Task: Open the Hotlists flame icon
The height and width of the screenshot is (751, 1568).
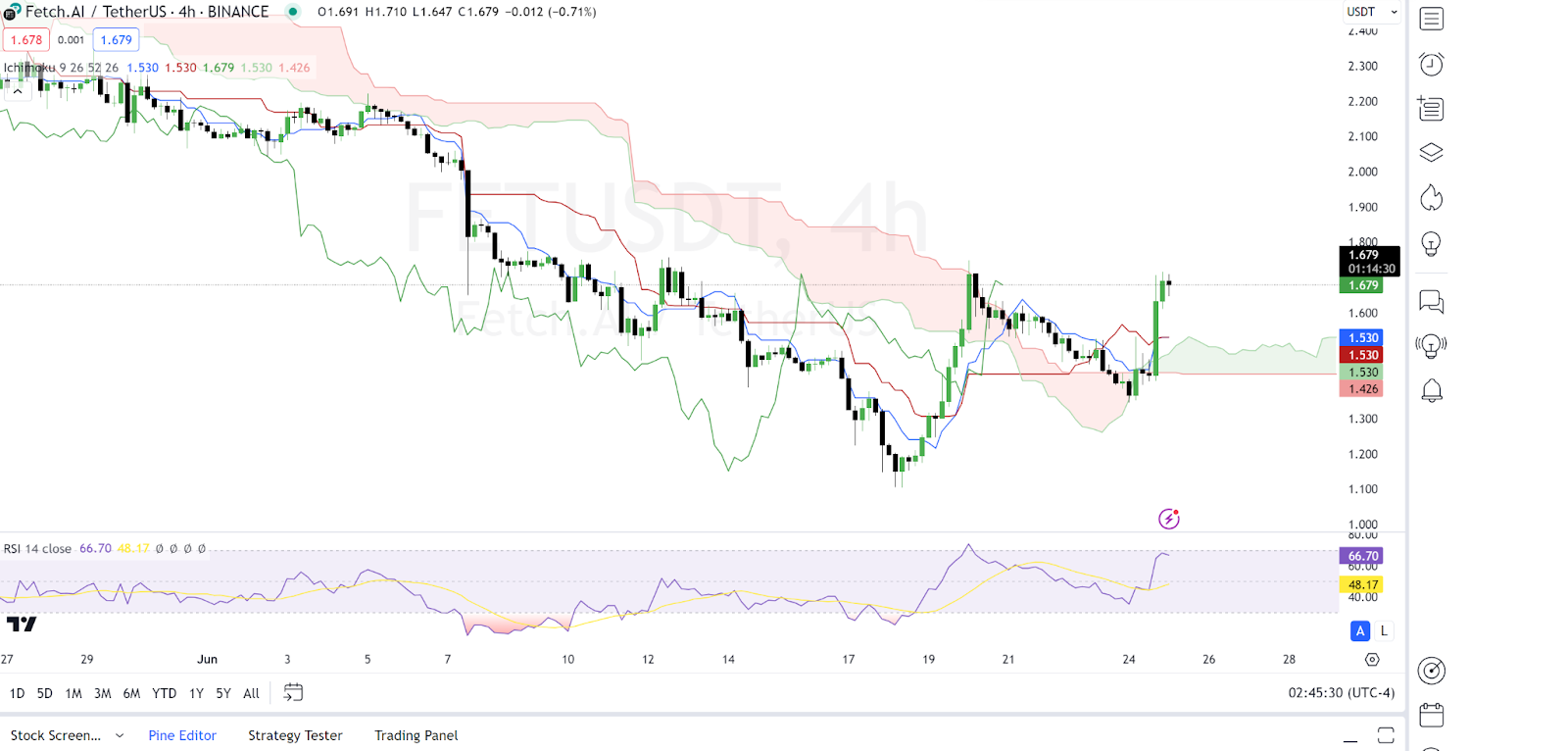Action: pos(1431,198)
